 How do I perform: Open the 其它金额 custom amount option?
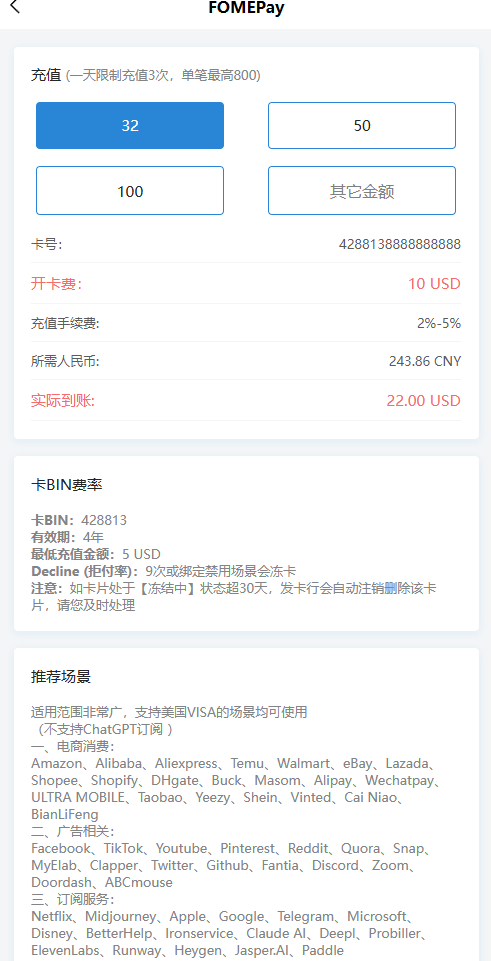[362, 191]
